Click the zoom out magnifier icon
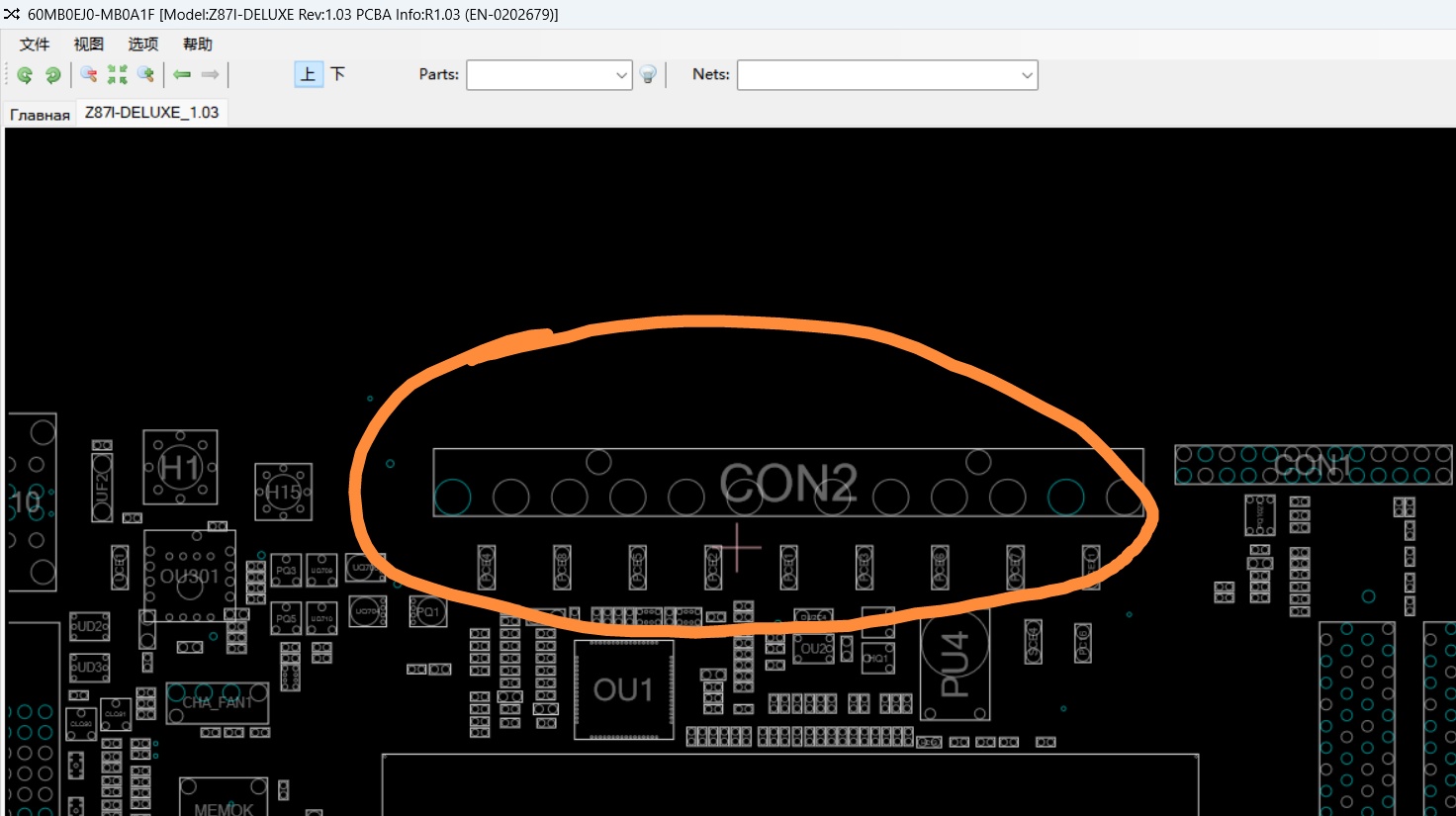Viewport: 1456px width, 816px height. (89, 75)
